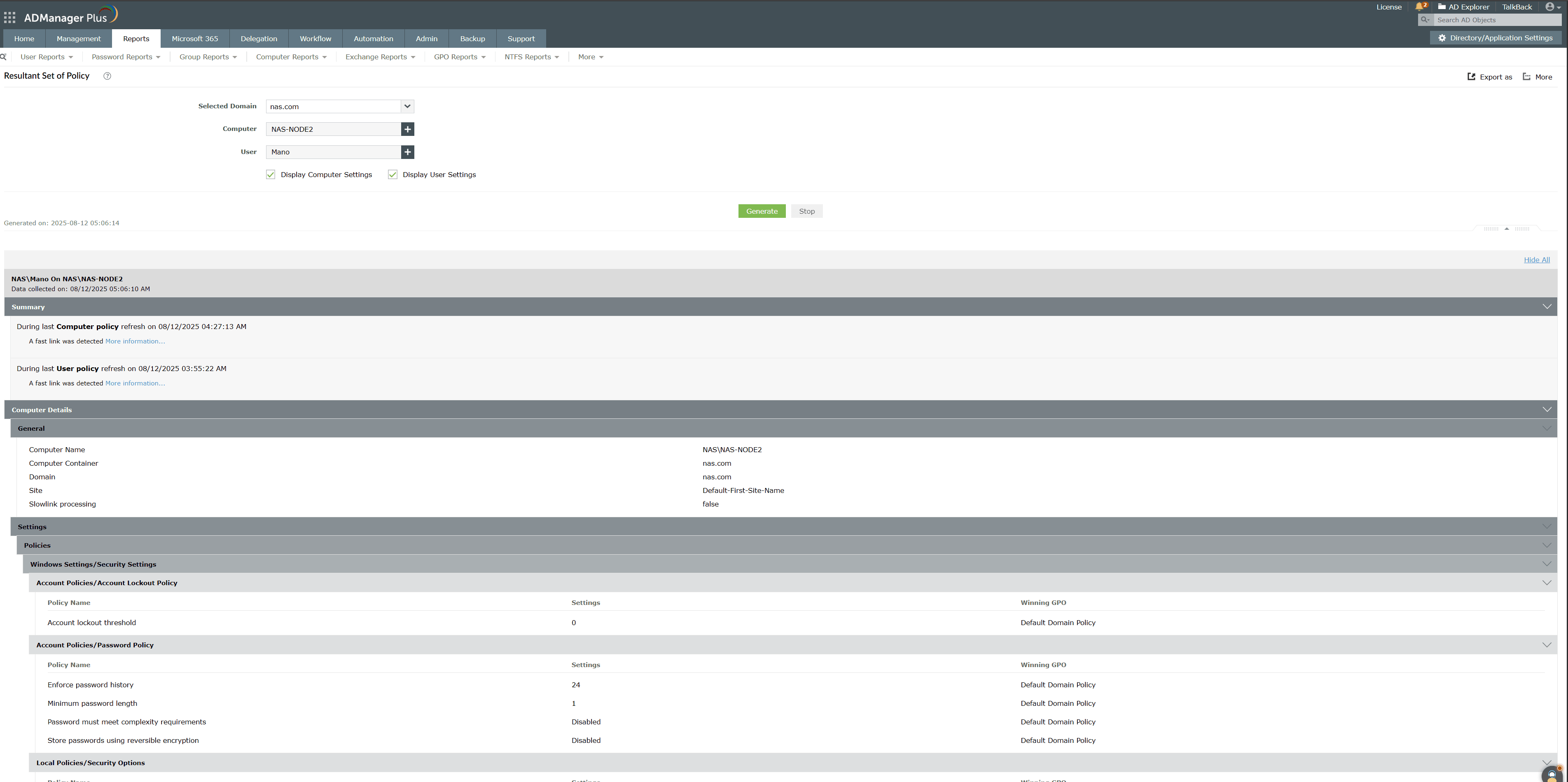Collapse the Summary section
This screenshot has height=782, width=1568.
point(1547,307)
